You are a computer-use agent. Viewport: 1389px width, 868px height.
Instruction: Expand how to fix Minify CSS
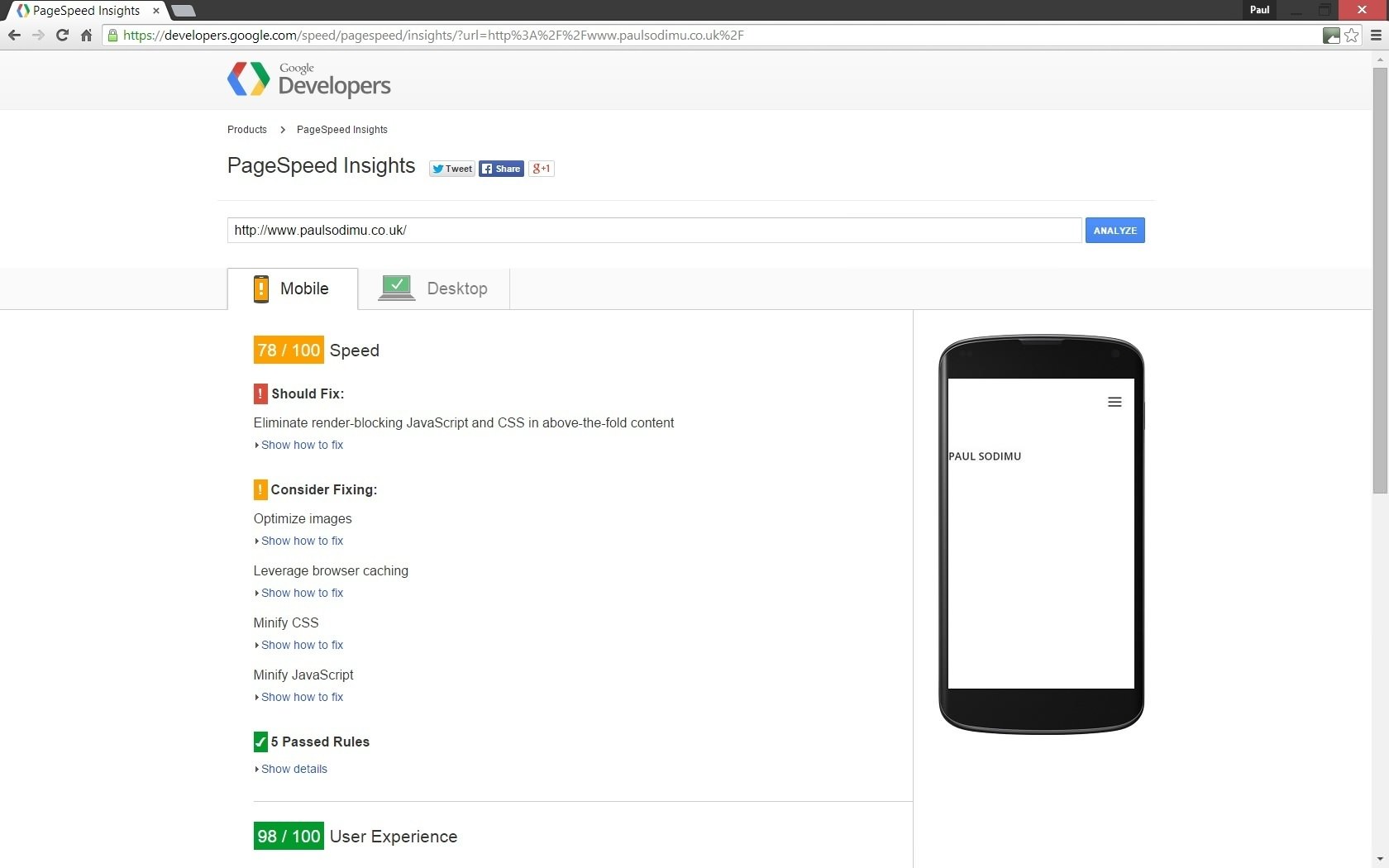[x=302, y=645]
